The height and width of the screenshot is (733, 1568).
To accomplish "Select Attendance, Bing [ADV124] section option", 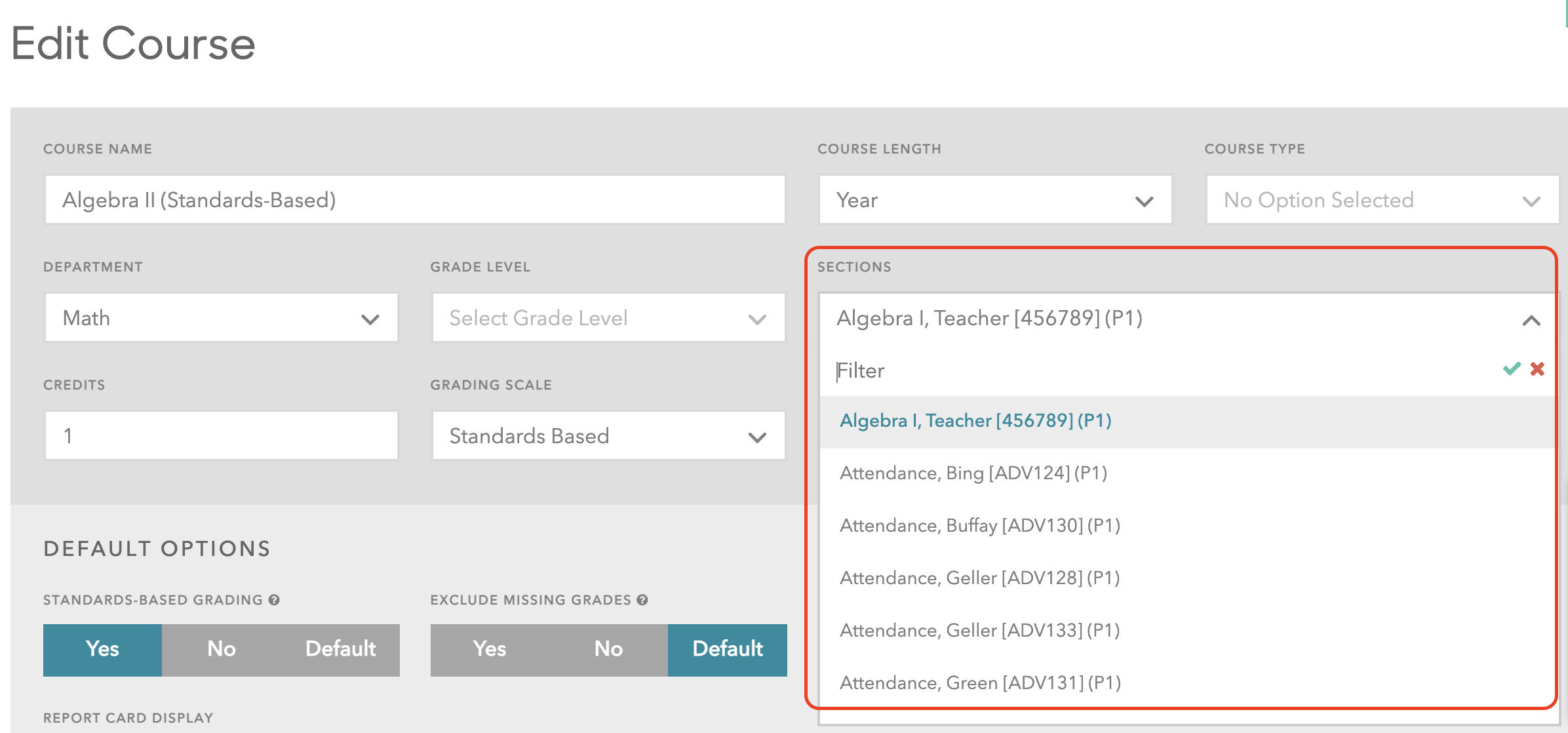I will pyautogui.click(x=973, y=473).
